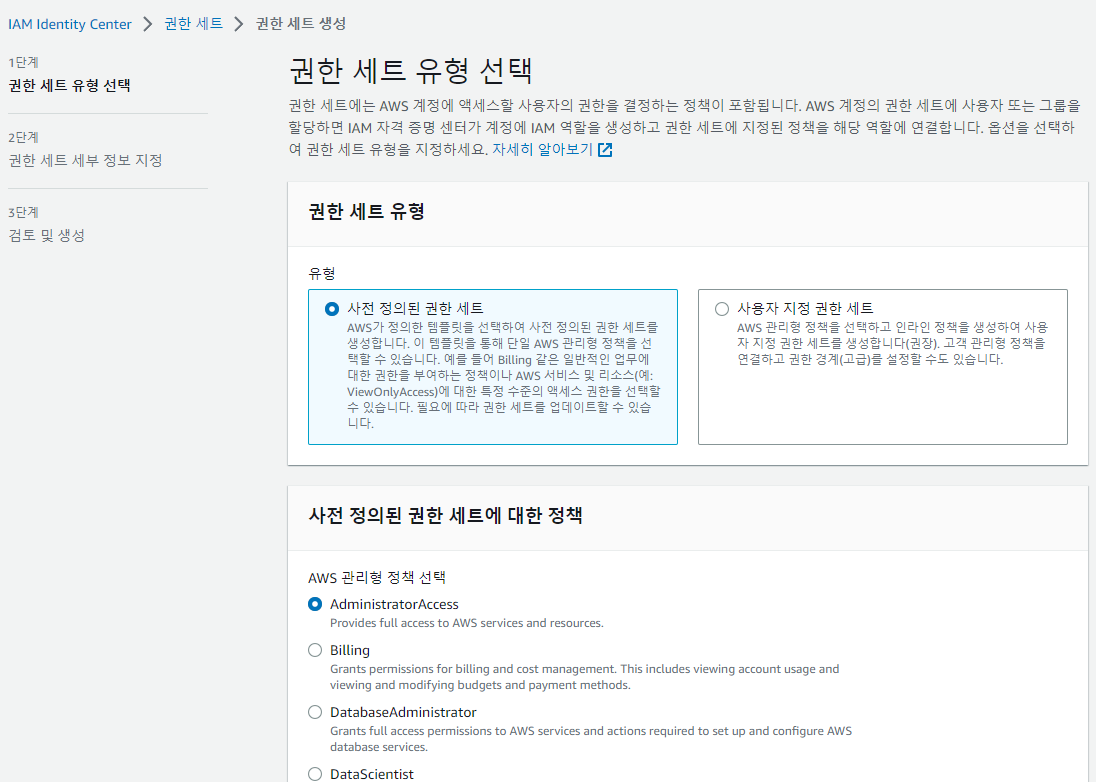Open the IAM Identity Center breadcrumb link
Image resolution: width=1096 pixels, height=782 pixels.
(x=70, y=24)
